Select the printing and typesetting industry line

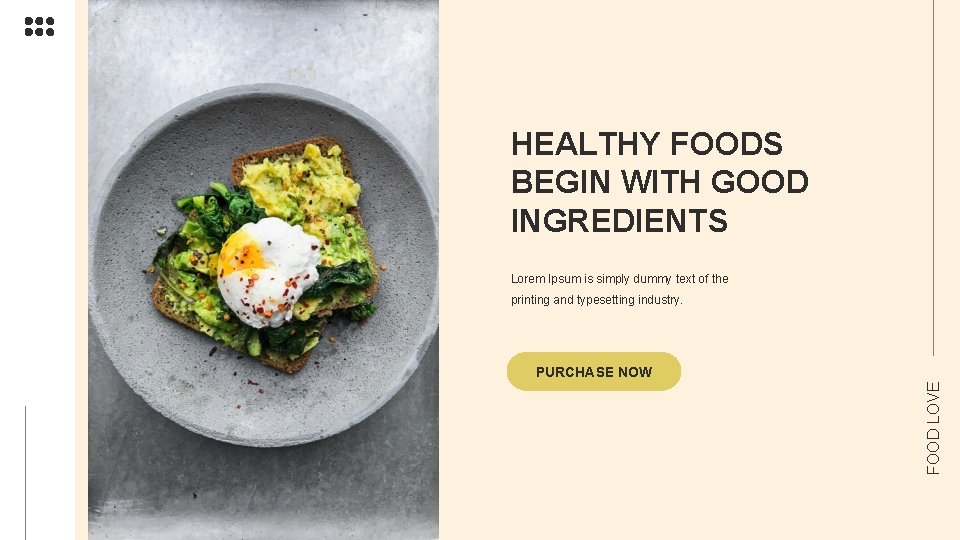(597, 300)
